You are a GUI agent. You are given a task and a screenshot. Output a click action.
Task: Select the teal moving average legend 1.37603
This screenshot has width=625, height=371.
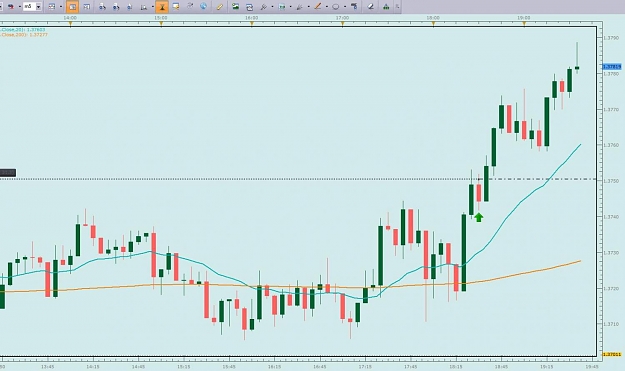click(23, 29)
